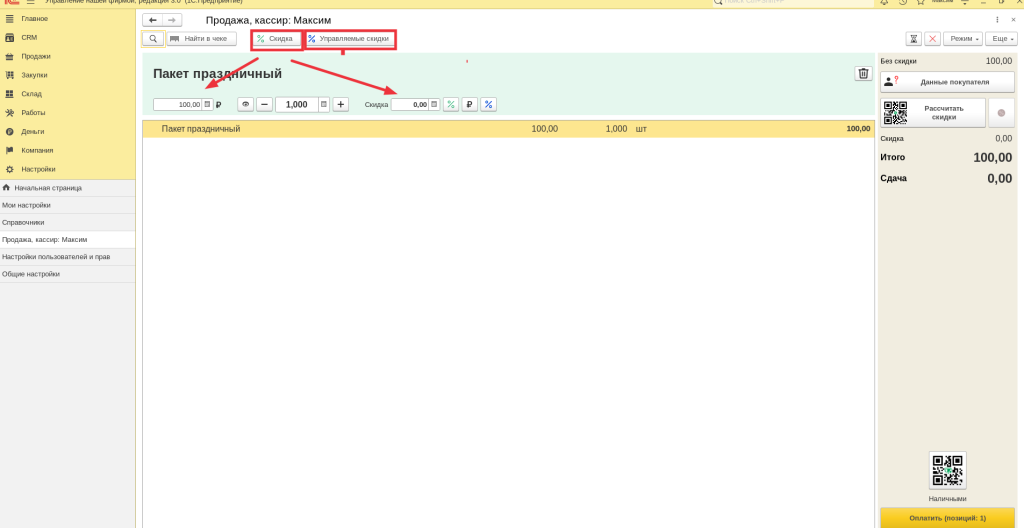The image size is (1024, 528).
Task: Switch to Общие настройки tab
Action: click(x=67, y=274)
